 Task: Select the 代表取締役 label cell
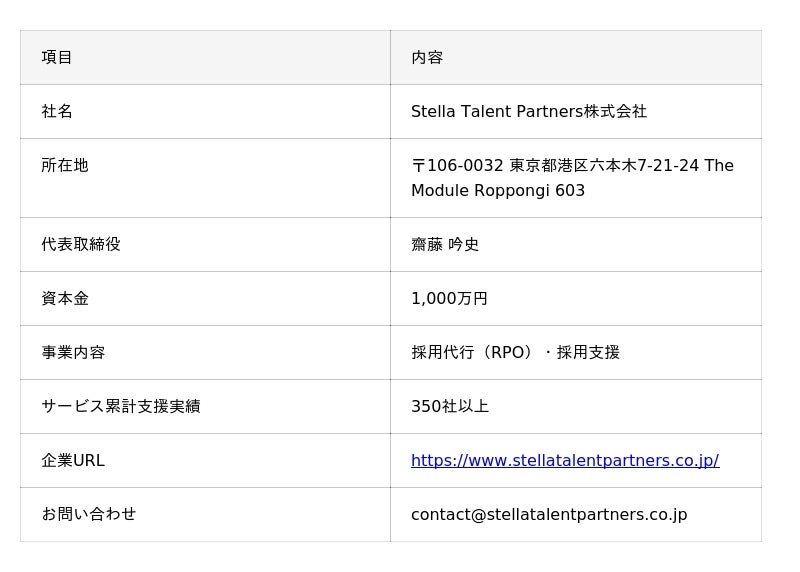[81, 244]
